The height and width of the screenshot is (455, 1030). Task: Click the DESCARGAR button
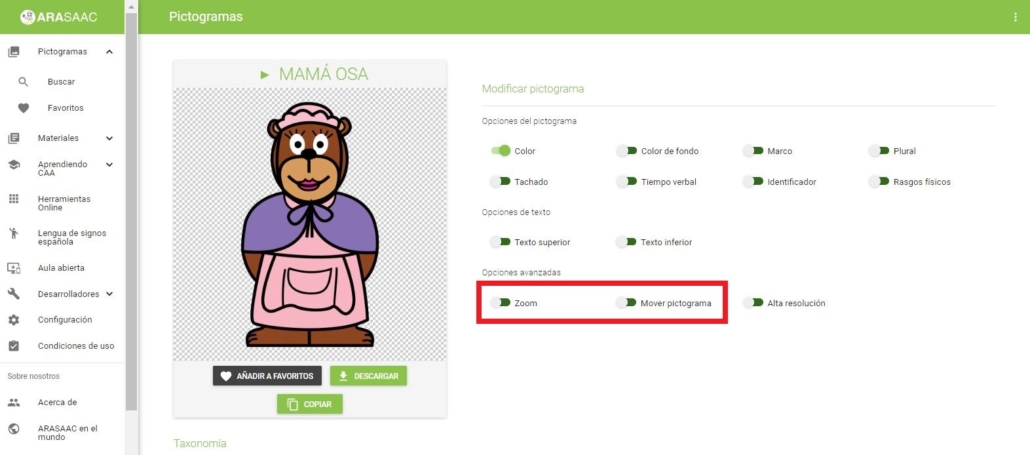(369, 376)
